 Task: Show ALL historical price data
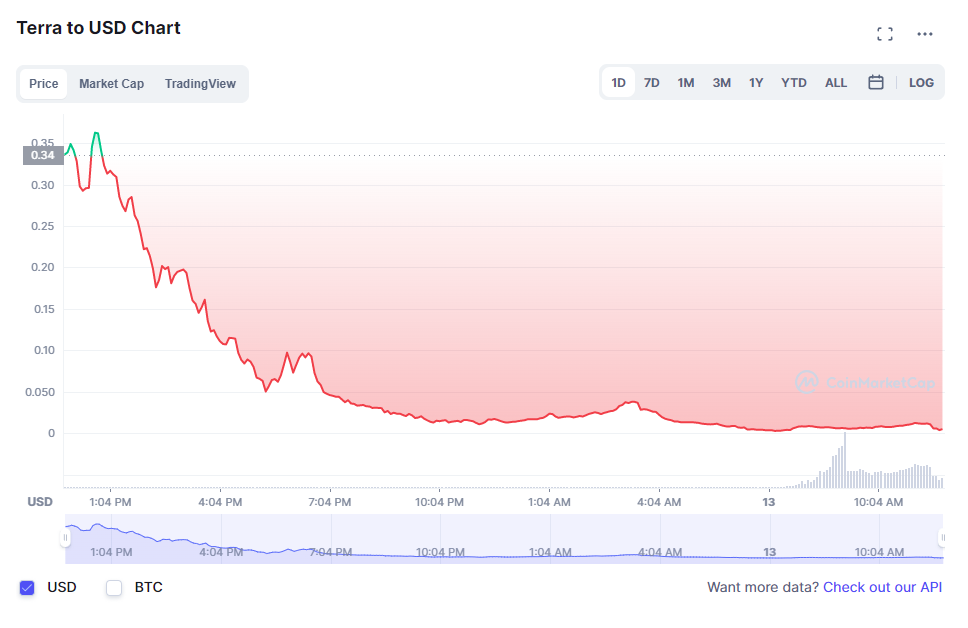[835, 83]
